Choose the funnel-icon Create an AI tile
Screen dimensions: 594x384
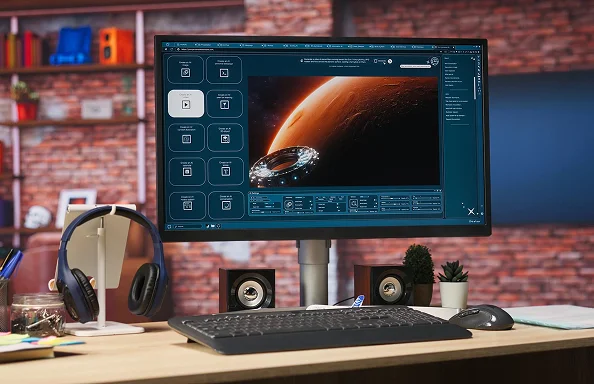[225, 104]
